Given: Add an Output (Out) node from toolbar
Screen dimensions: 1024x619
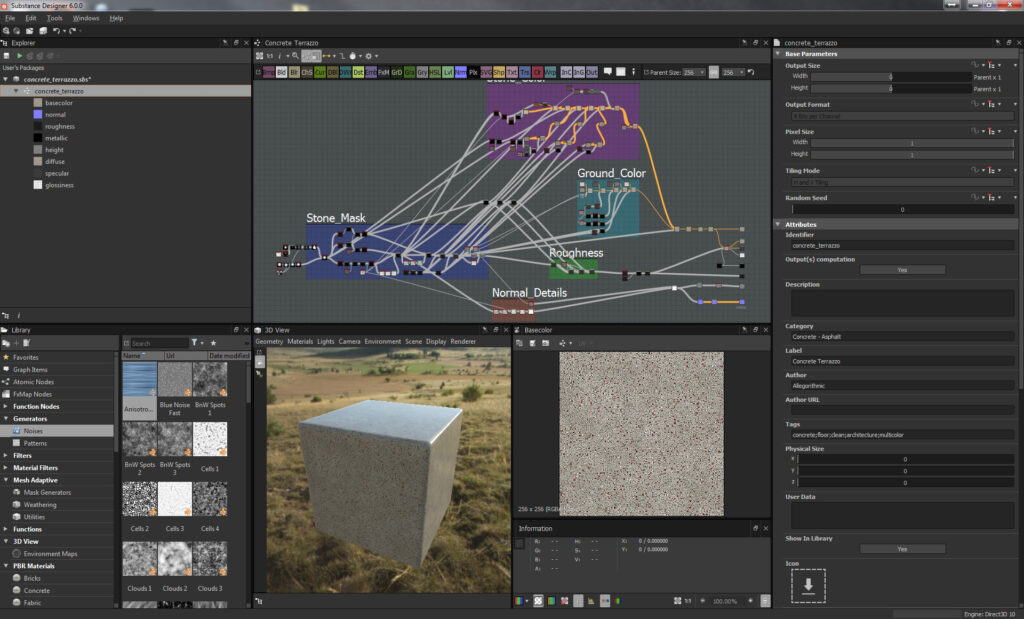Looking at the screenshot, I should [592, 72].
